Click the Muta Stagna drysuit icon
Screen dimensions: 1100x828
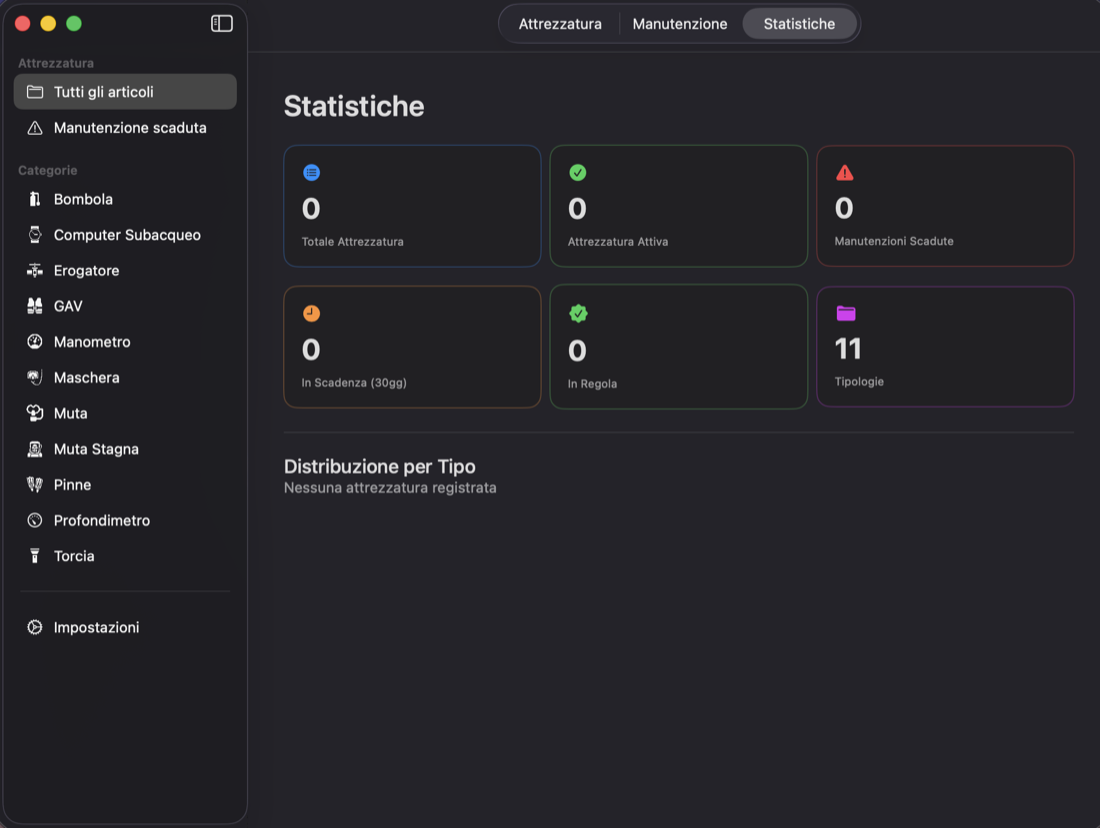pos(34,449)
